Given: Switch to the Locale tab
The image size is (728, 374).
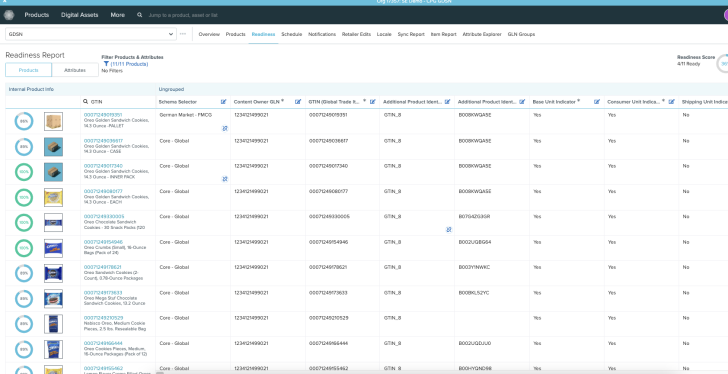Looking at the screenshot, I should pyautogui.click(x=384, y=34).
